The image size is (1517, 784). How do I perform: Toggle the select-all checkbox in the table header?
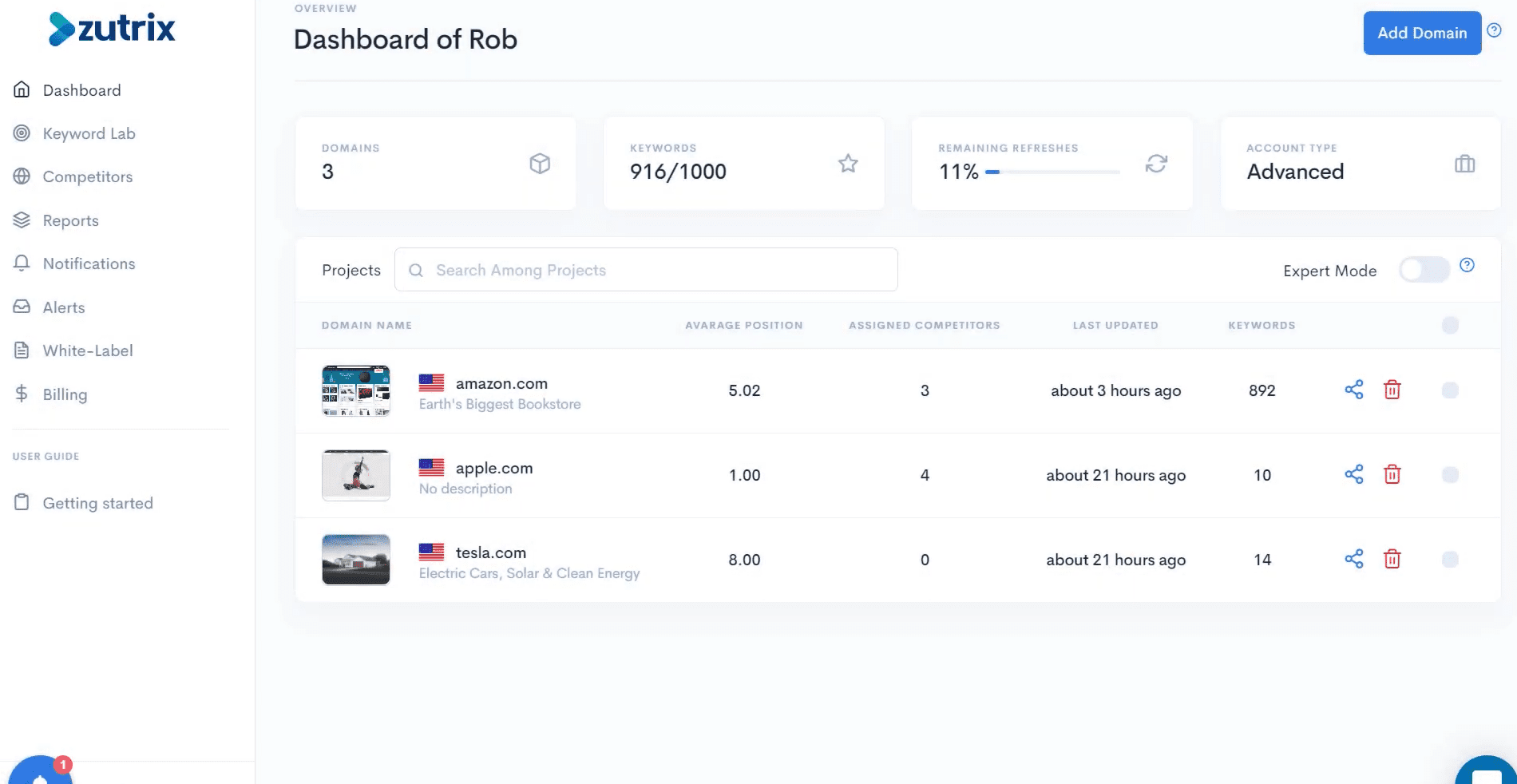tap(1450, 325)
